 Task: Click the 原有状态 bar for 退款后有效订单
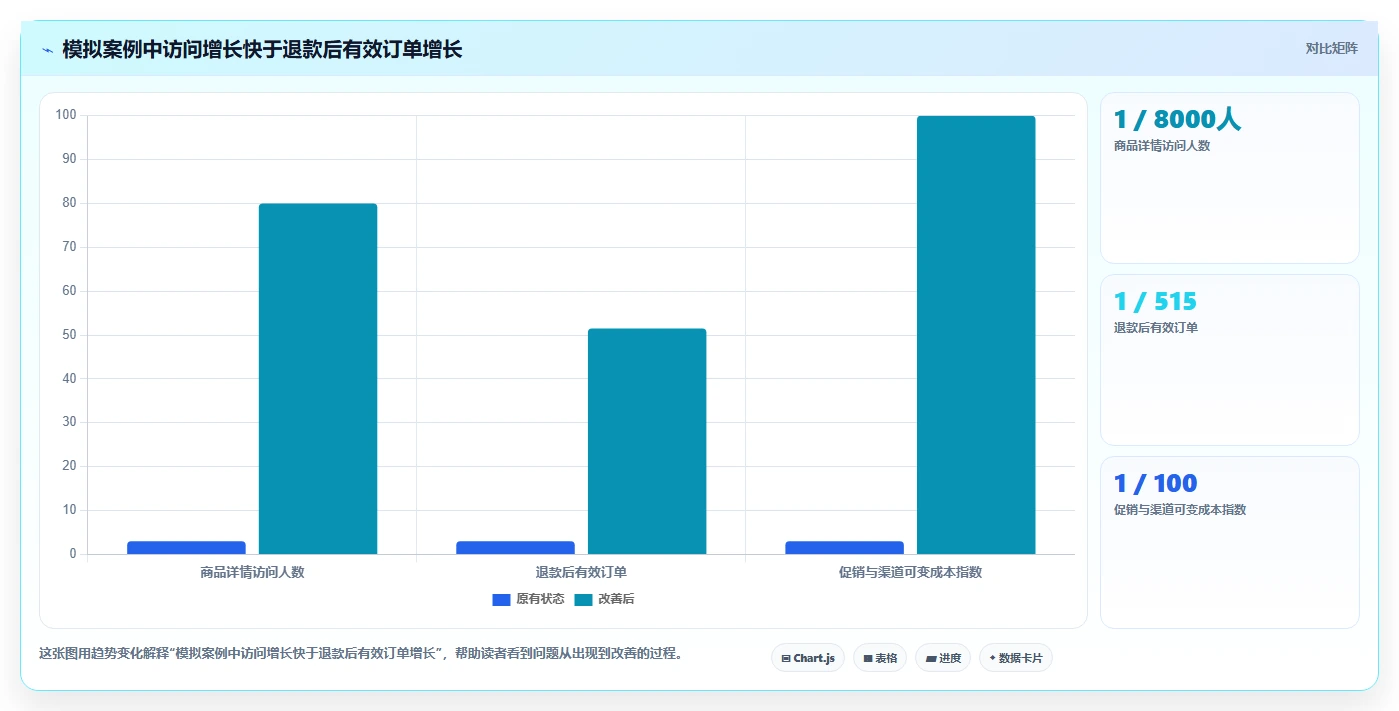click(515, 548)
